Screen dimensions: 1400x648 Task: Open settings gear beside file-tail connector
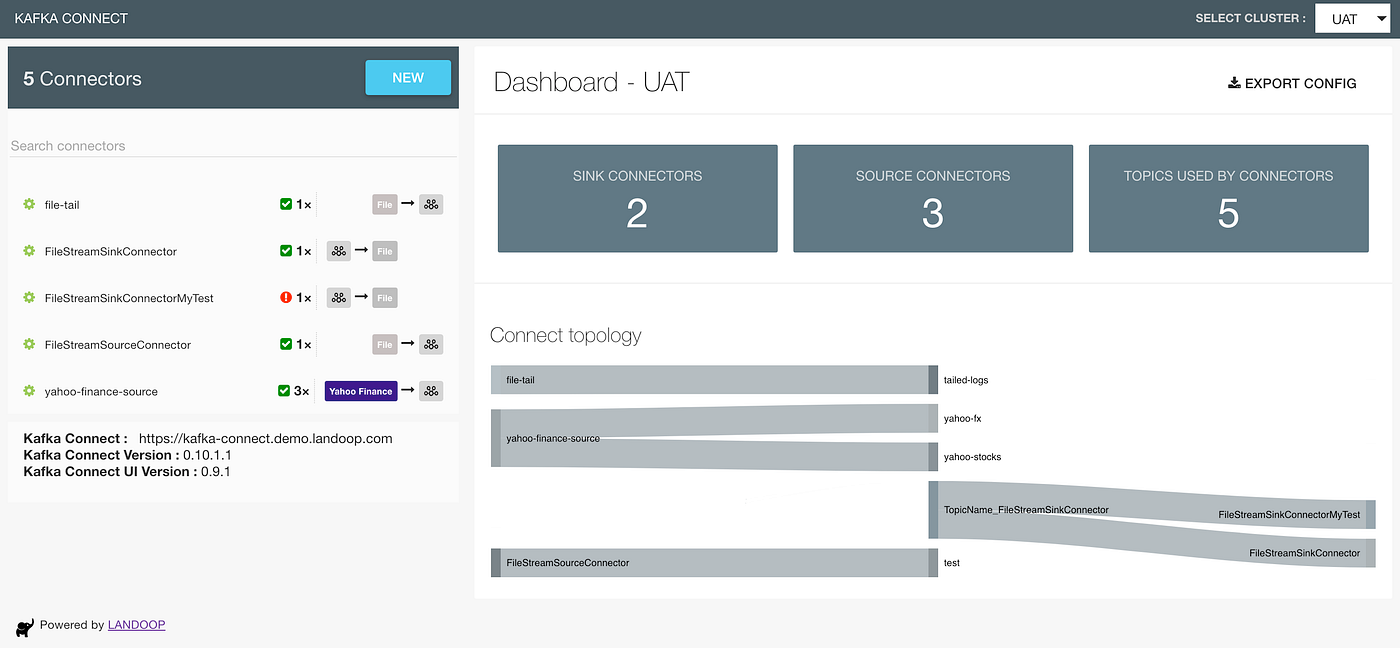(x=27, y=204)
